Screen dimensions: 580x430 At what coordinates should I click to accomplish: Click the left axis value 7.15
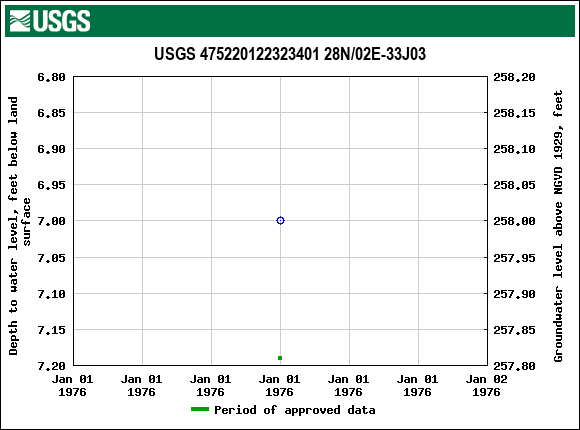(51, 330)
